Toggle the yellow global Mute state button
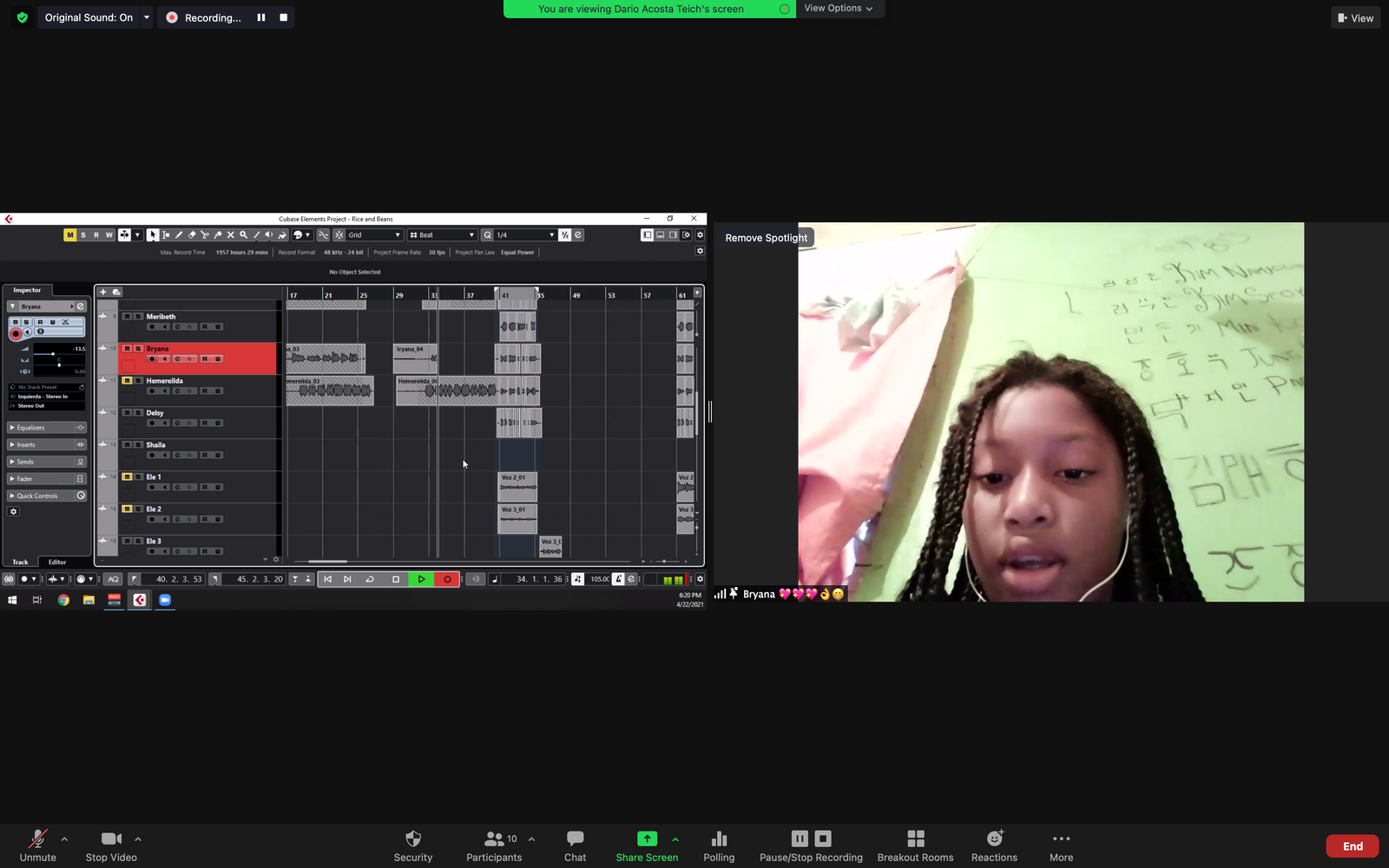1389x868 pixels. (x=69, y=235)
